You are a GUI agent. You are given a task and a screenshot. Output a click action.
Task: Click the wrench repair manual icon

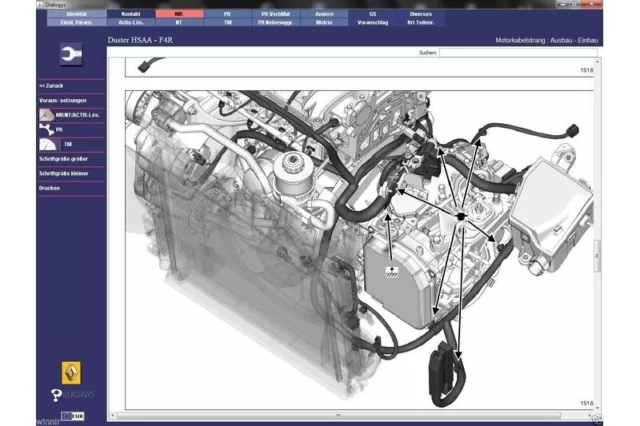[71, 54]
